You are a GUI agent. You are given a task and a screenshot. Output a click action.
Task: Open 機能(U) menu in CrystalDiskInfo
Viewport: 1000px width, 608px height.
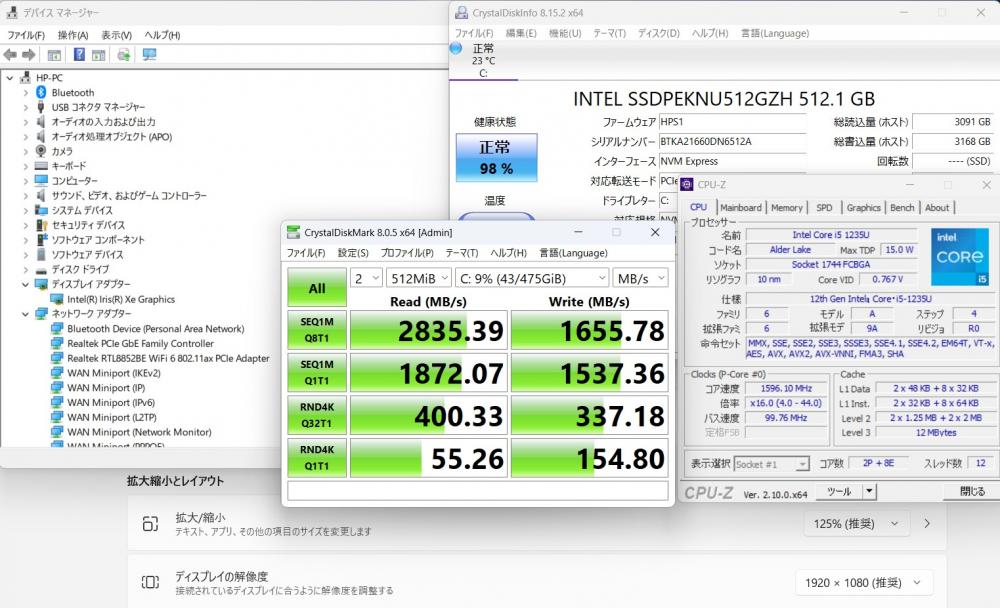pos(565,33)
